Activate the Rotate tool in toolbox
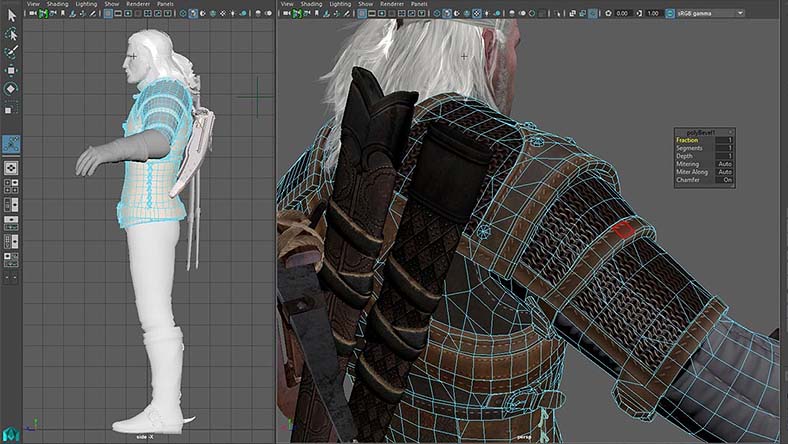The height and width of the screenshot is (444, 788). [x=11, y=88]
